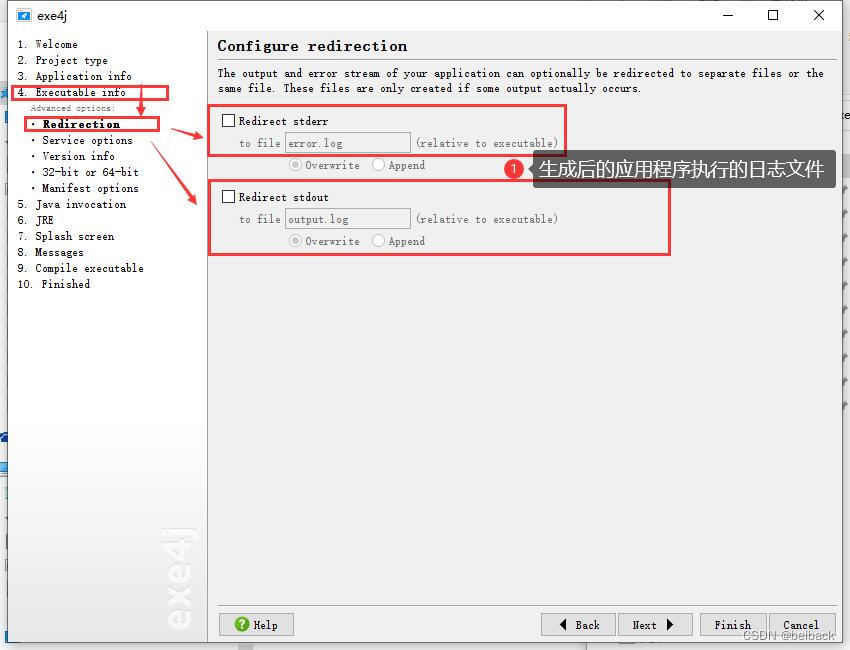This screenshot has width=850, height=650.
Task: Maximize the exe4j window
Action: [773, 15]
